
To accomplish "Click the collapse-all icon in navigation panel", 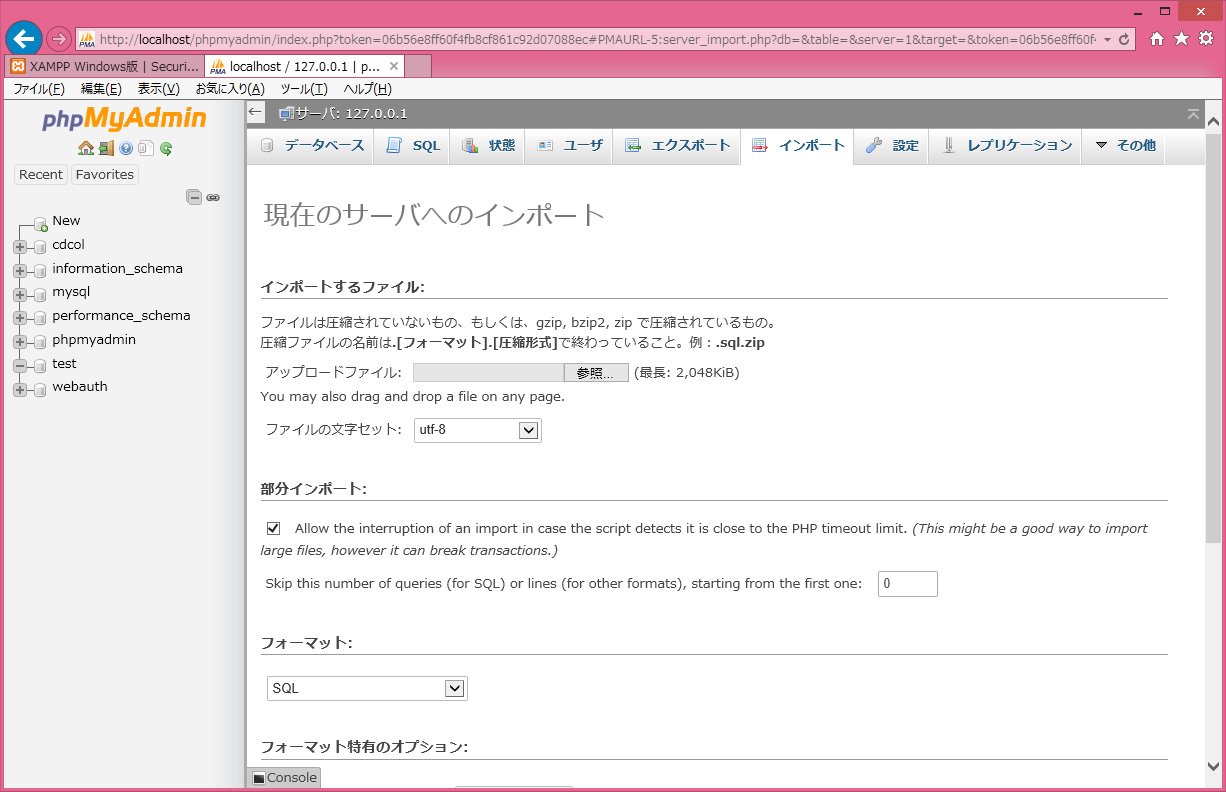I will 194,197.
